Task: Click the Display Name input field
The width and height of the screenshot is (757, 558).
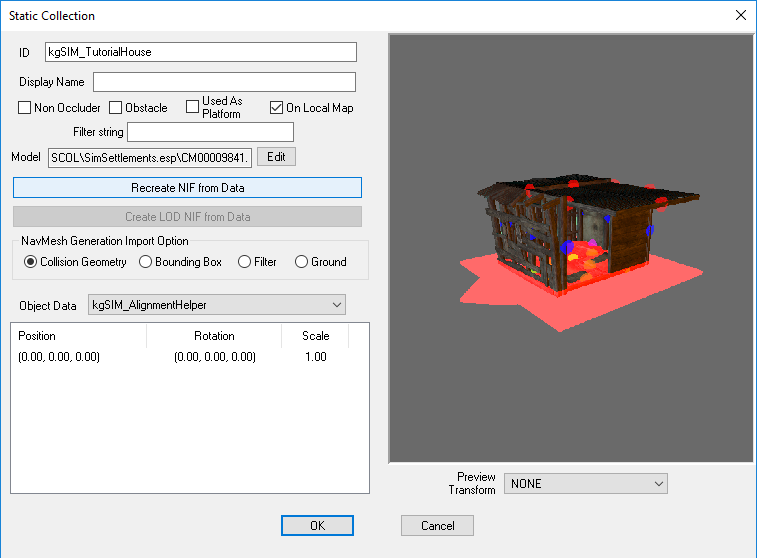Action: pos(224,82)
